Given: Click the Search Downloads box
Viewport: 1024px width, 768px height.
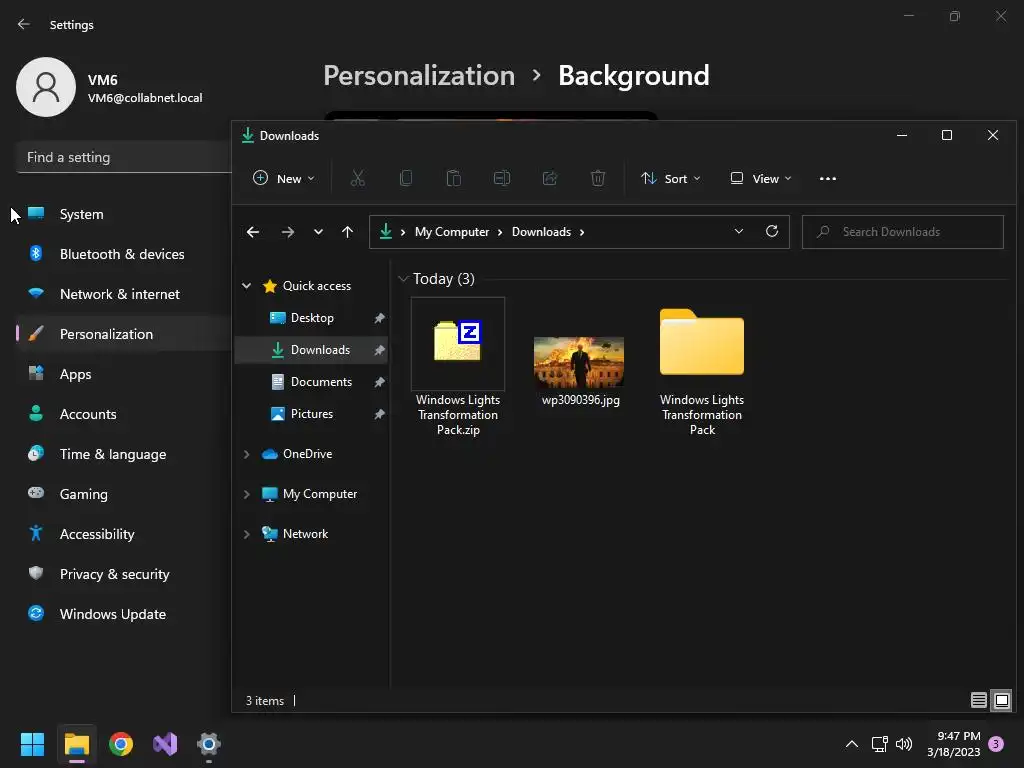Looking at the screenshot, I should click(903, 232).
